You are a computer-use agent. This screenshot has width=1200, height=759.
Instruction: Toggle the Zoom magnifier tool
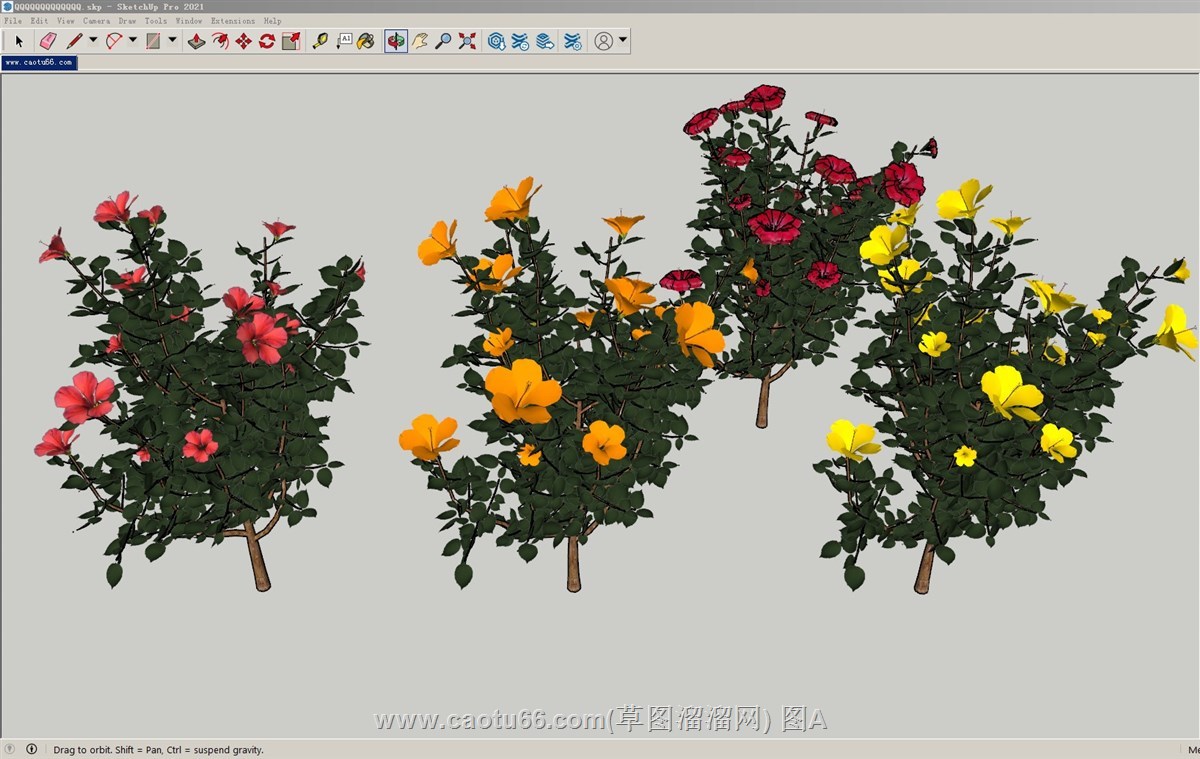point(443,41)
